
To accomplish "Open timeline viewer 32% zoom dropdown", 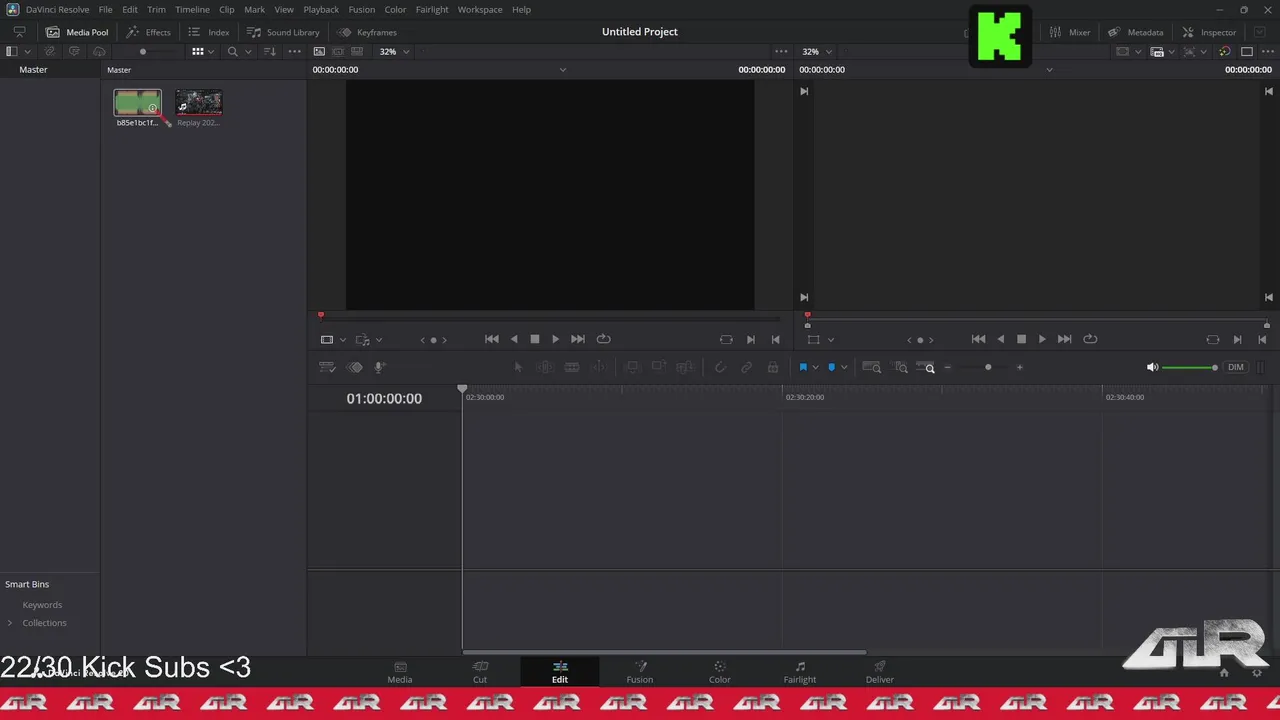I will point(815,51).
